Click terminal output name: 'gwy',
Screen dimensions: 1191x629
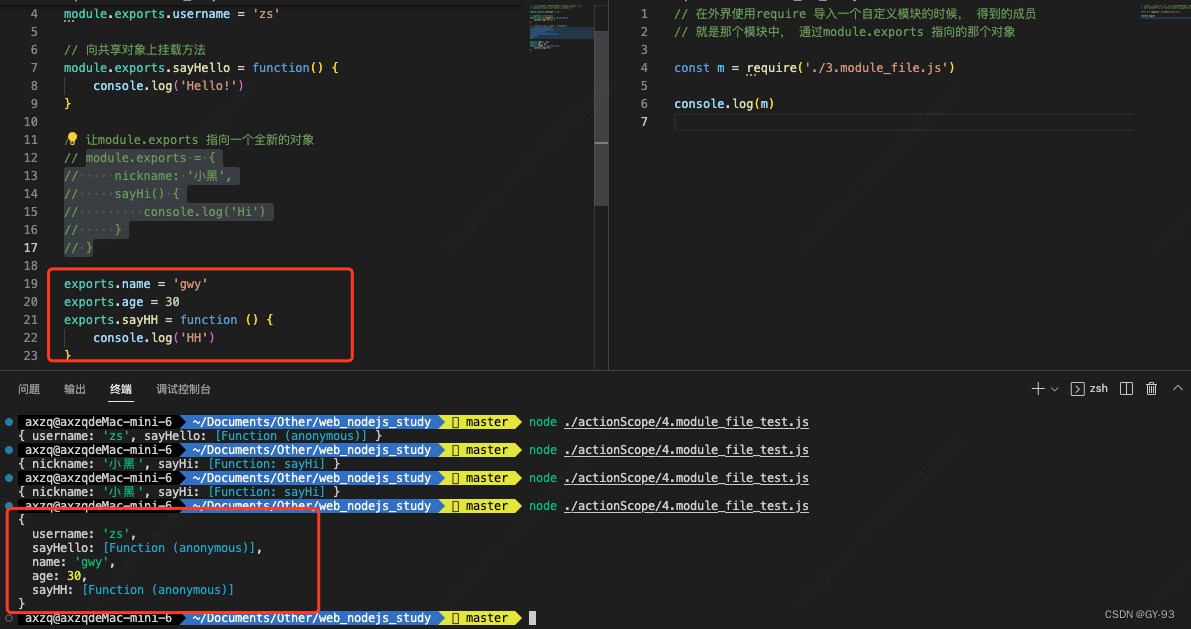pos(74,562)
